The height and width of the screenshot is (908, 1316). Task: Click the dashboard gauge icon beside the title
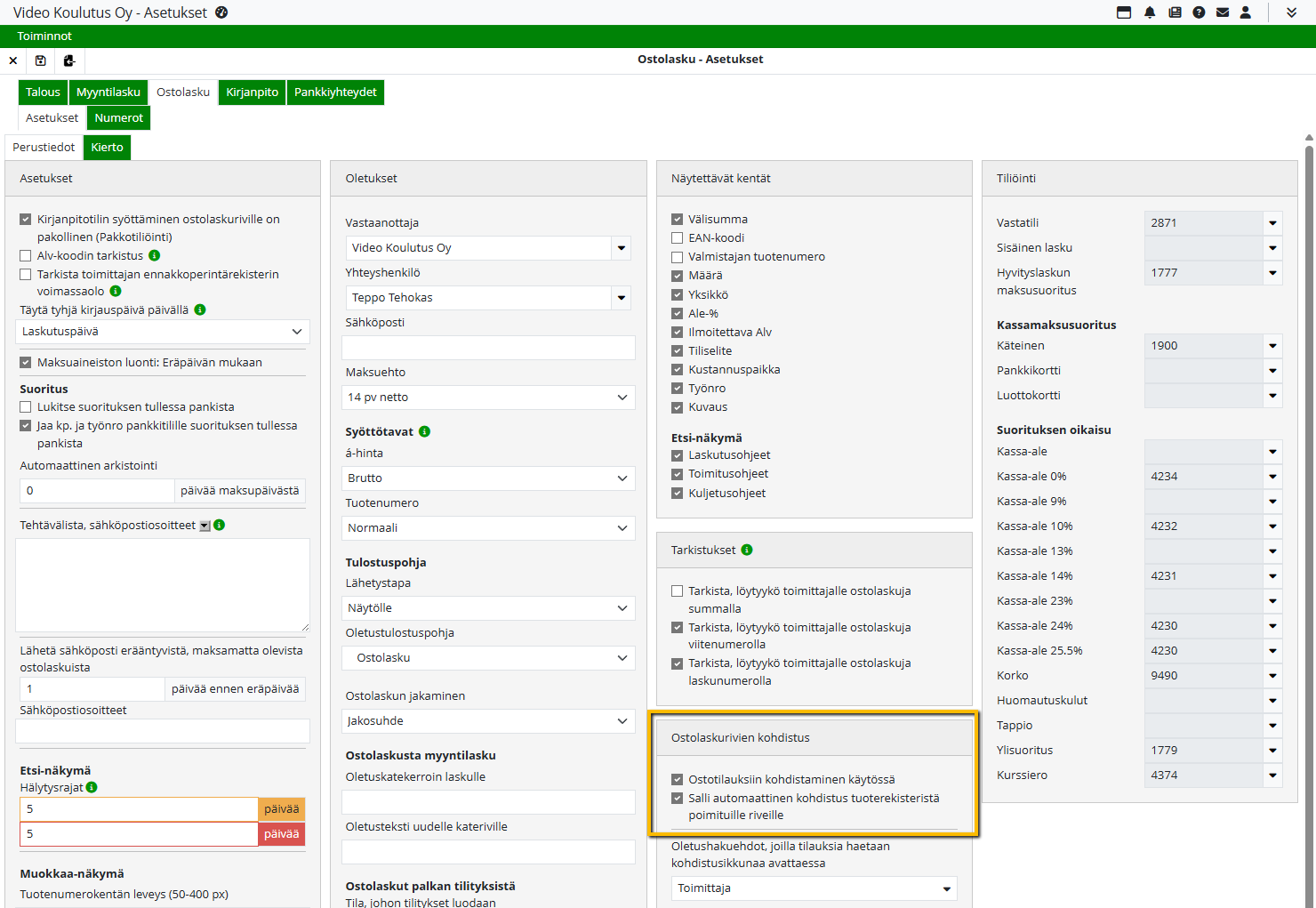pyautogui.click(x=221, y=12)
